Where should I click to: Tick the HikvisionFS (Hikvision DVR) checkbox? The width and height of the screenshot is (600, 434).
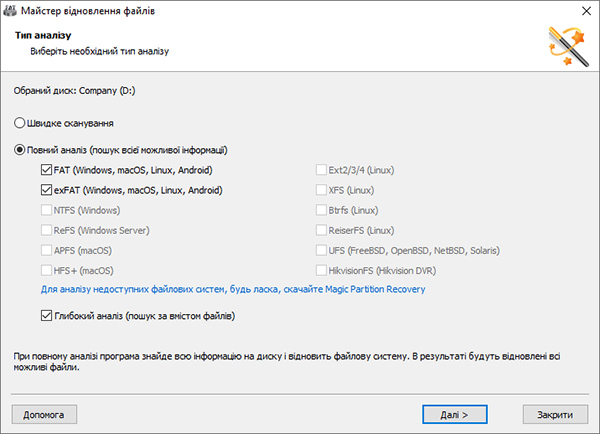321,271
